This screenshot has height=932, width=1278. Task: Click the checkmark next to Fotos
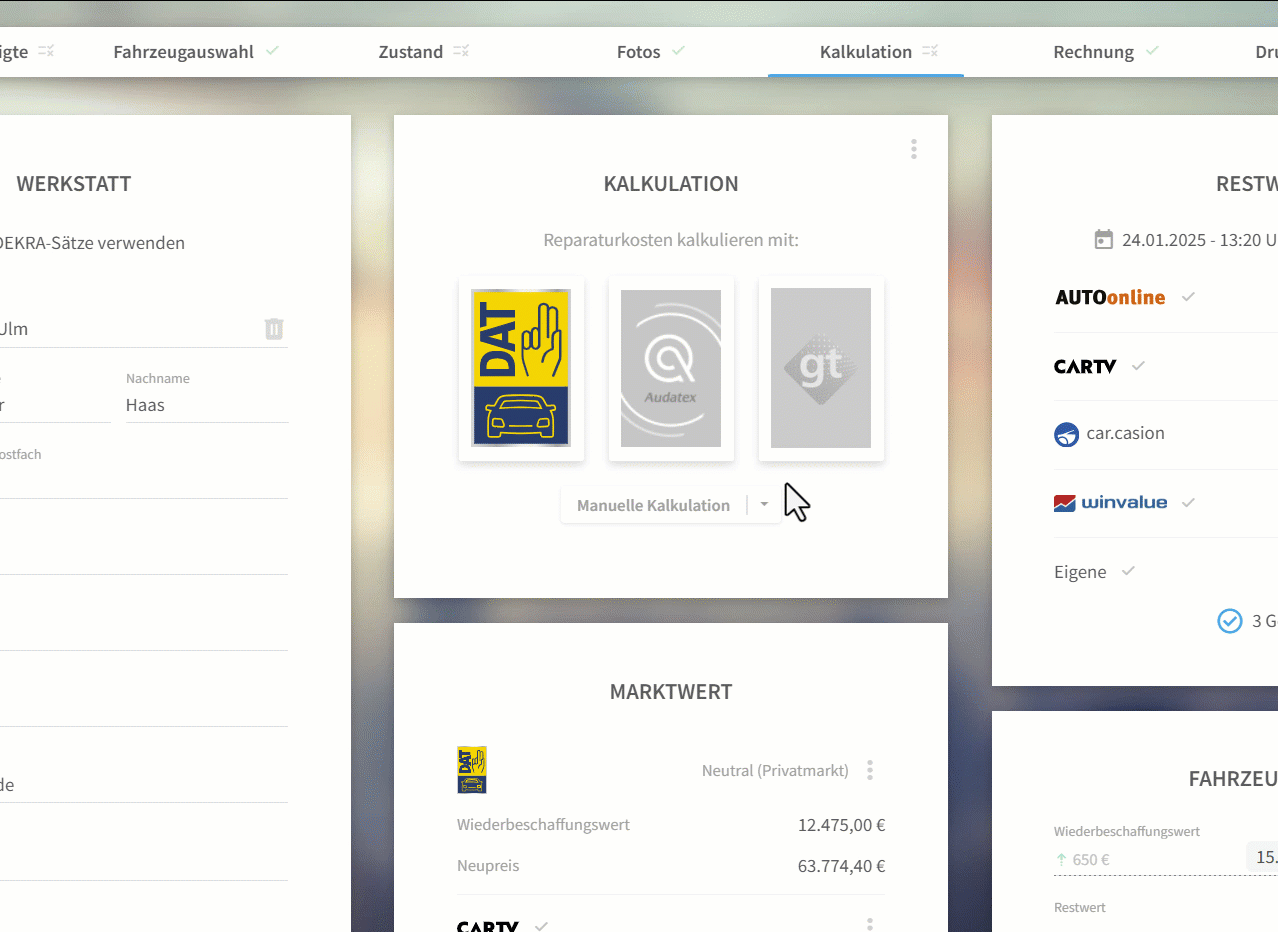[678, 50]
